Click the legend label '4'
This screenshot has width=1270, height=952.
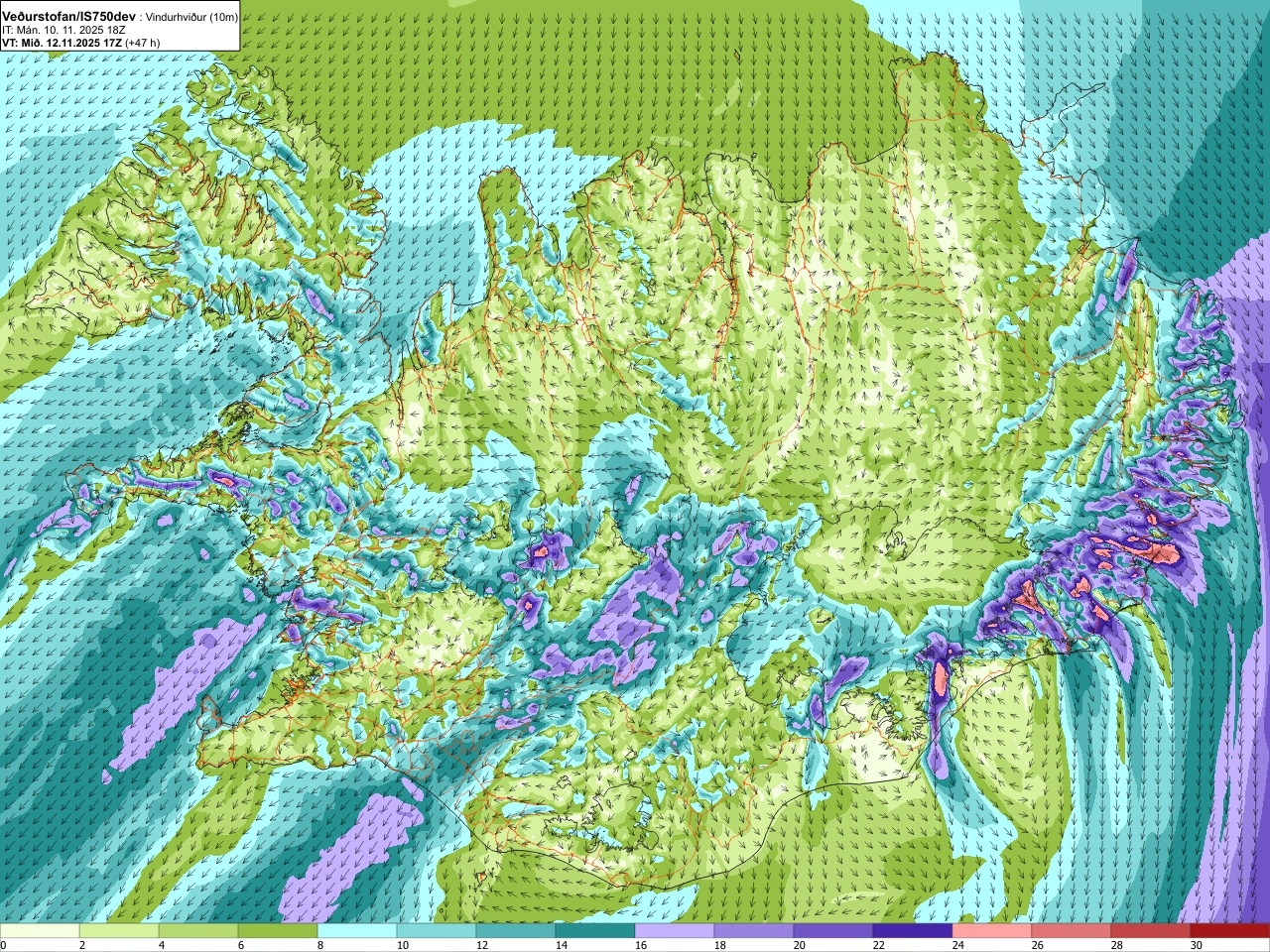(162, 945)
